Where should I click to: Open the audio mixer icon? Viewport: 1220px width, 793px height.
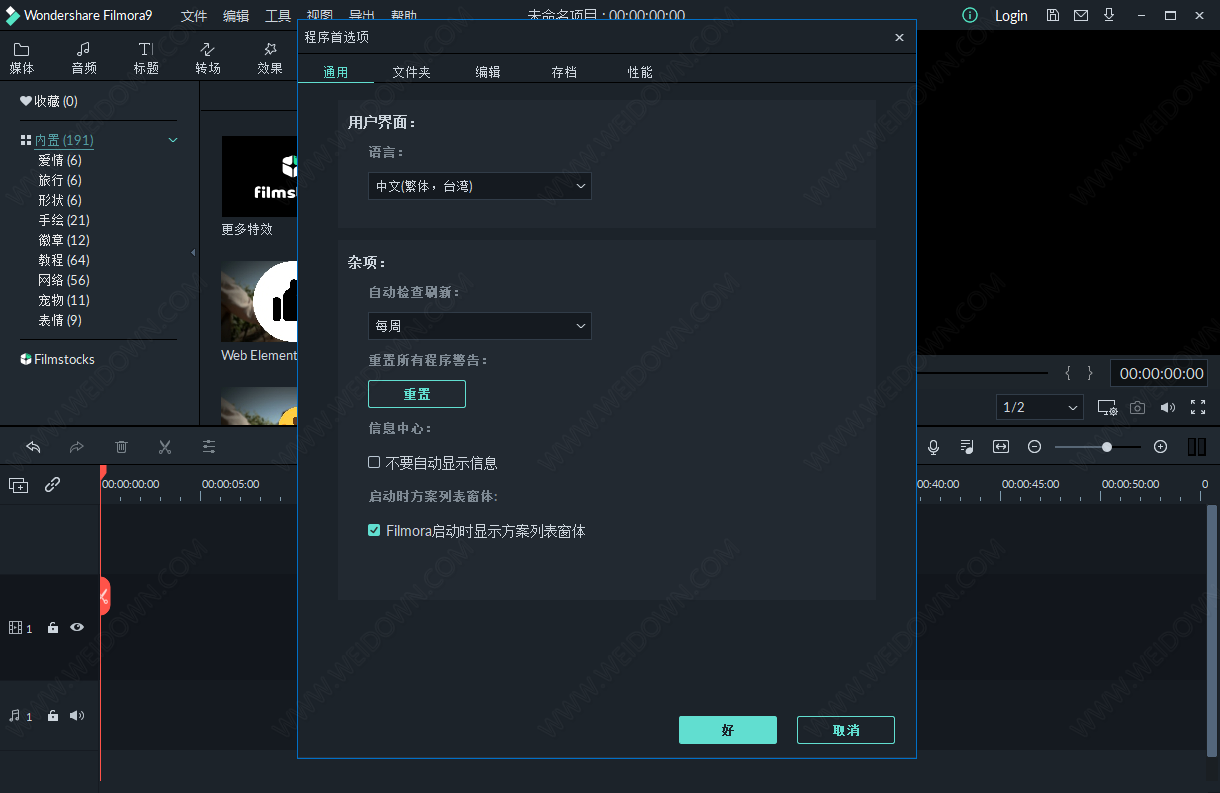[x=967, y=447]
